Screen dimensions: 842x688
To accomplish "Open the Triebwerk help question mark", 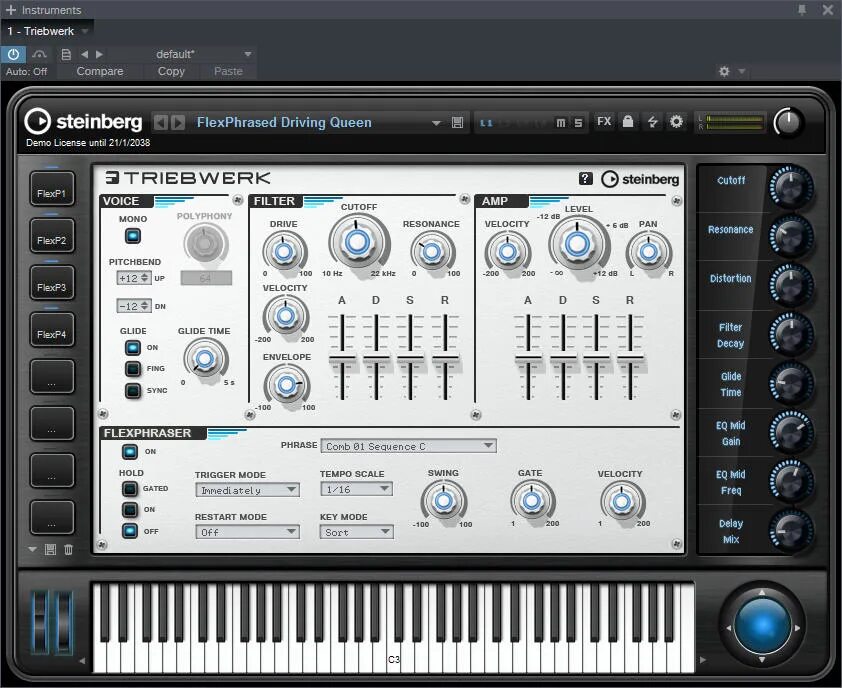I will coord(585,179).
